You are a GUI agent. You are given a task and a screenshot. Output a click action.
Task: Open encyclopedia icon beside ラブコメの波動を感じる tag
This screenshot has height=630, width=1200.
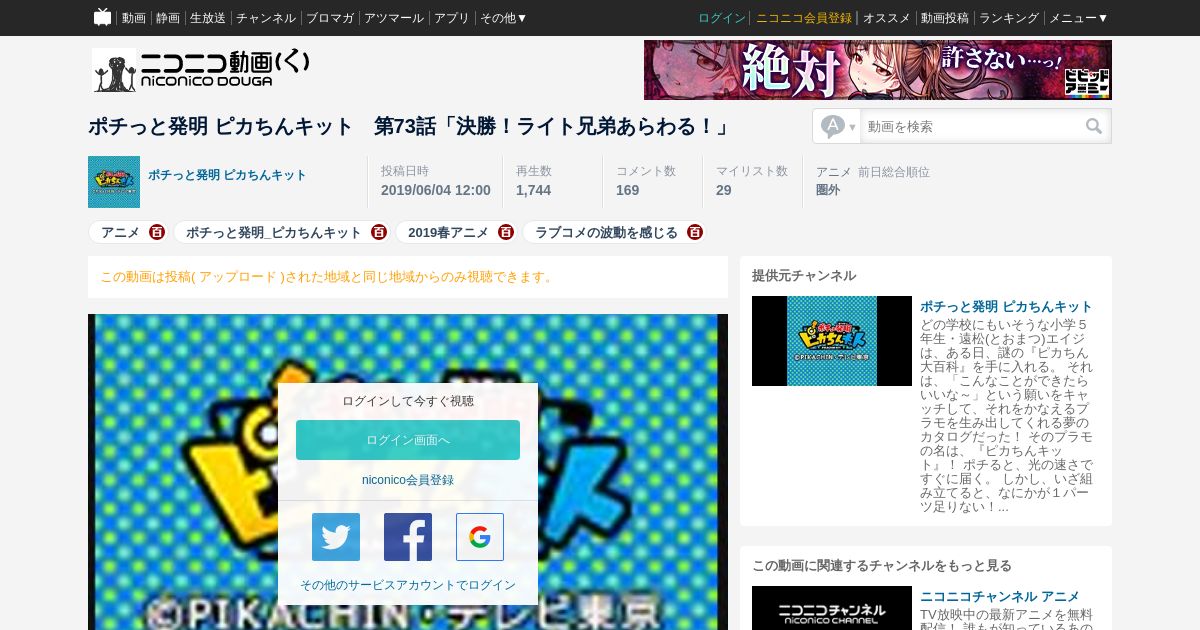(x=695, y=232)
